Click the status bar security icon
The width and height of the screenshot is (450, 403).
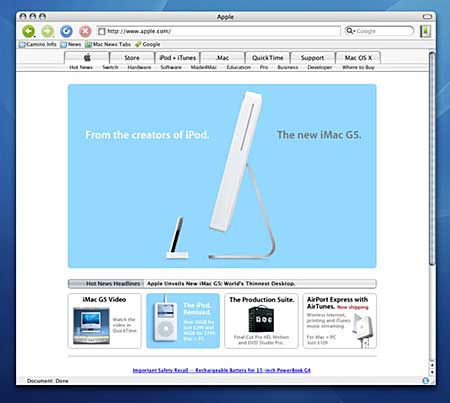[425, 381]
